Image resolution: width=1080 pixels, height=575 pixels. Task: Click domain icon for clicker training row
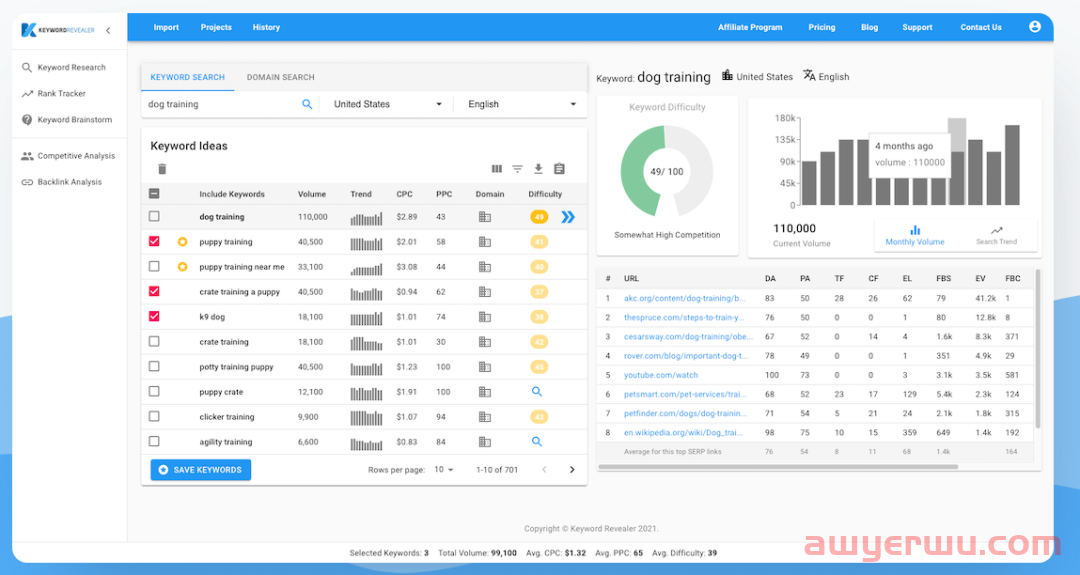485,417
